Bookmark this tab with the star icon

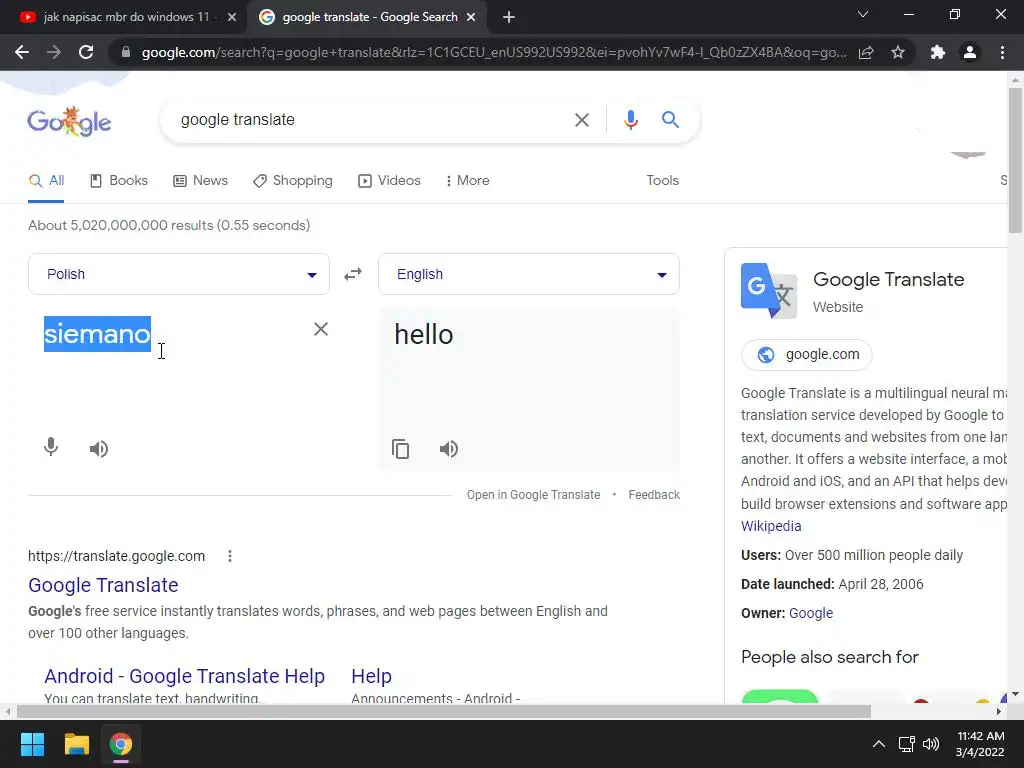[x=898, y=52]
